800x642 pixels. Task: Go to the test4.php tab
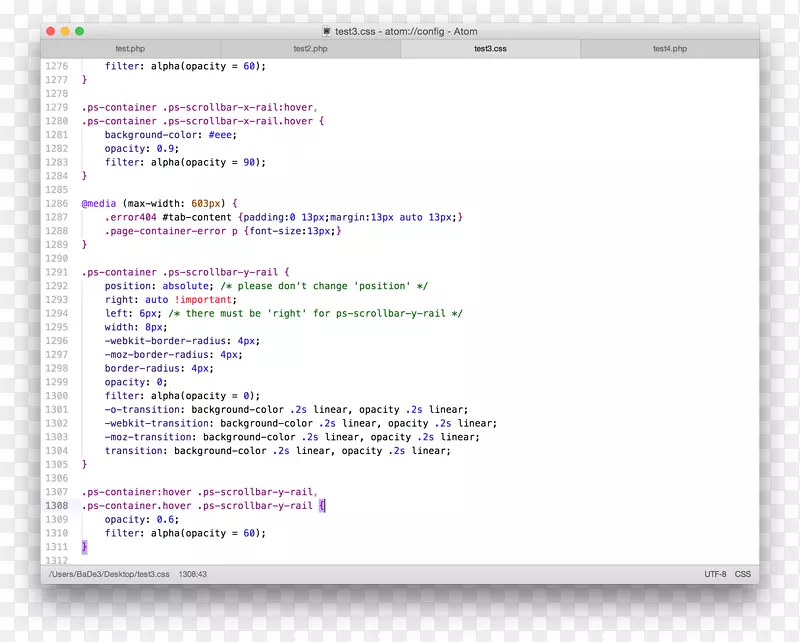(x=669, y=48)
